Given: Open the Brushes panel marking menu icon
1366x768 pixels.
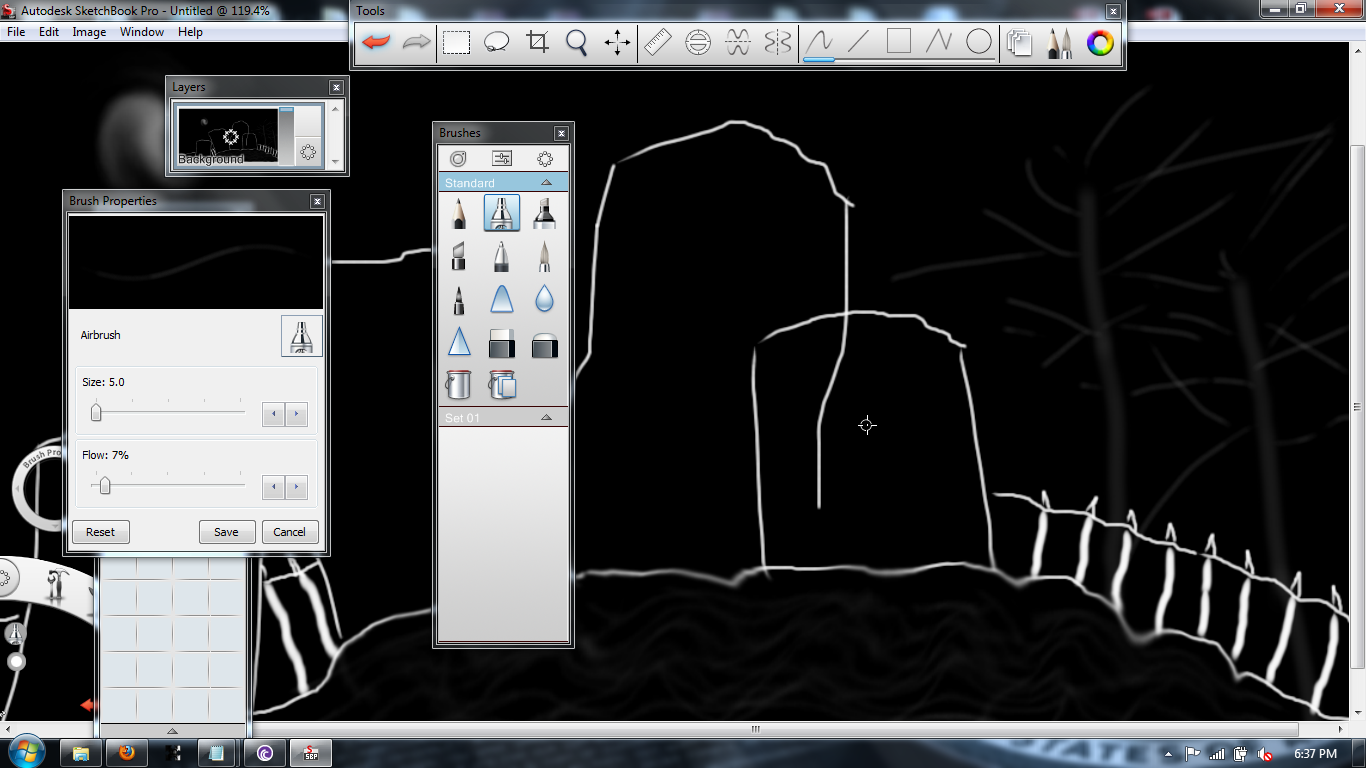Looking at the screenshot, I should (x=545, y=158).
